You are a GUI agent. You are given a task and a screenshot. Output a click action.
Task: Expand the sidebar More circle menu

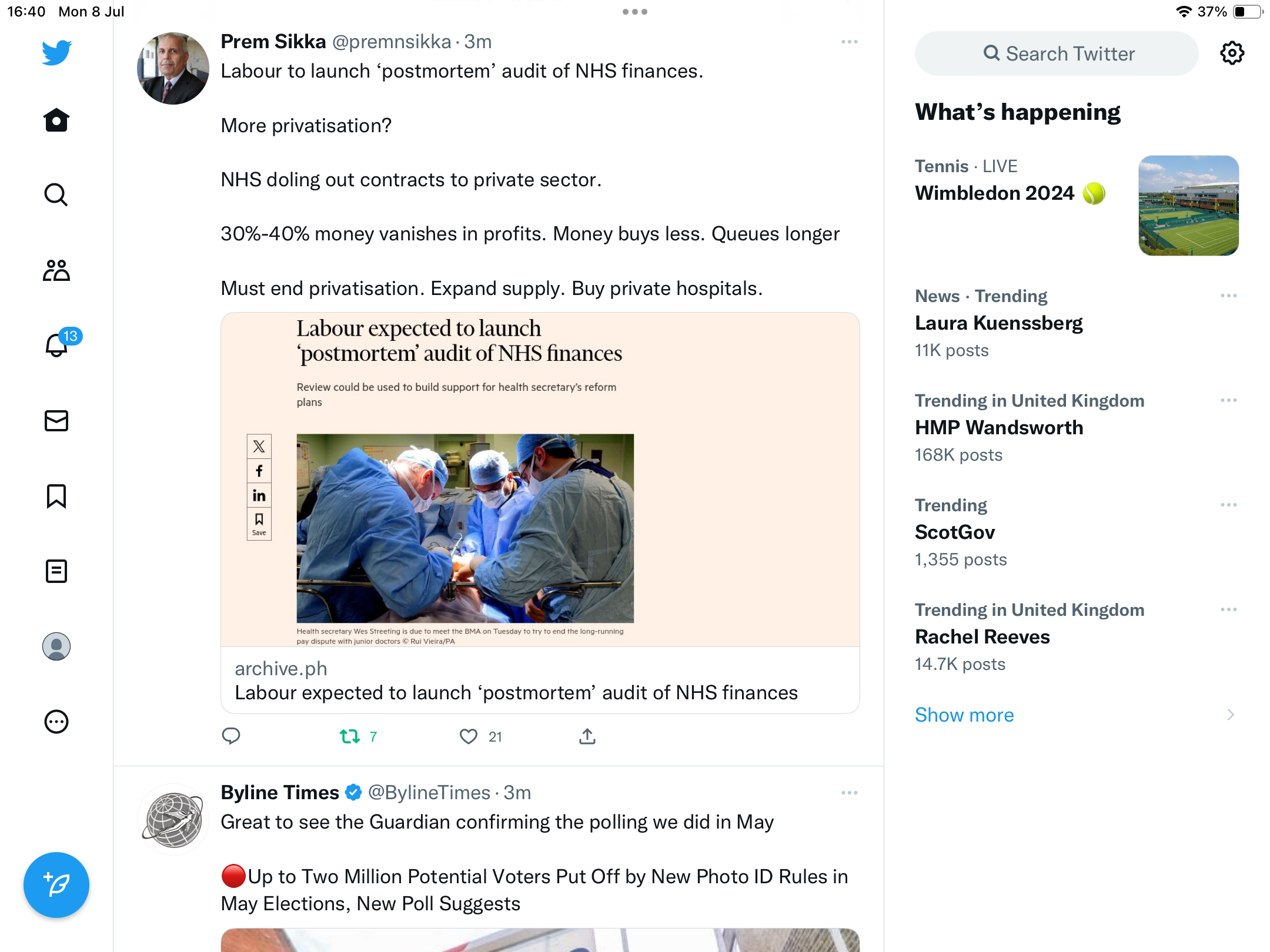coord(56,722)
